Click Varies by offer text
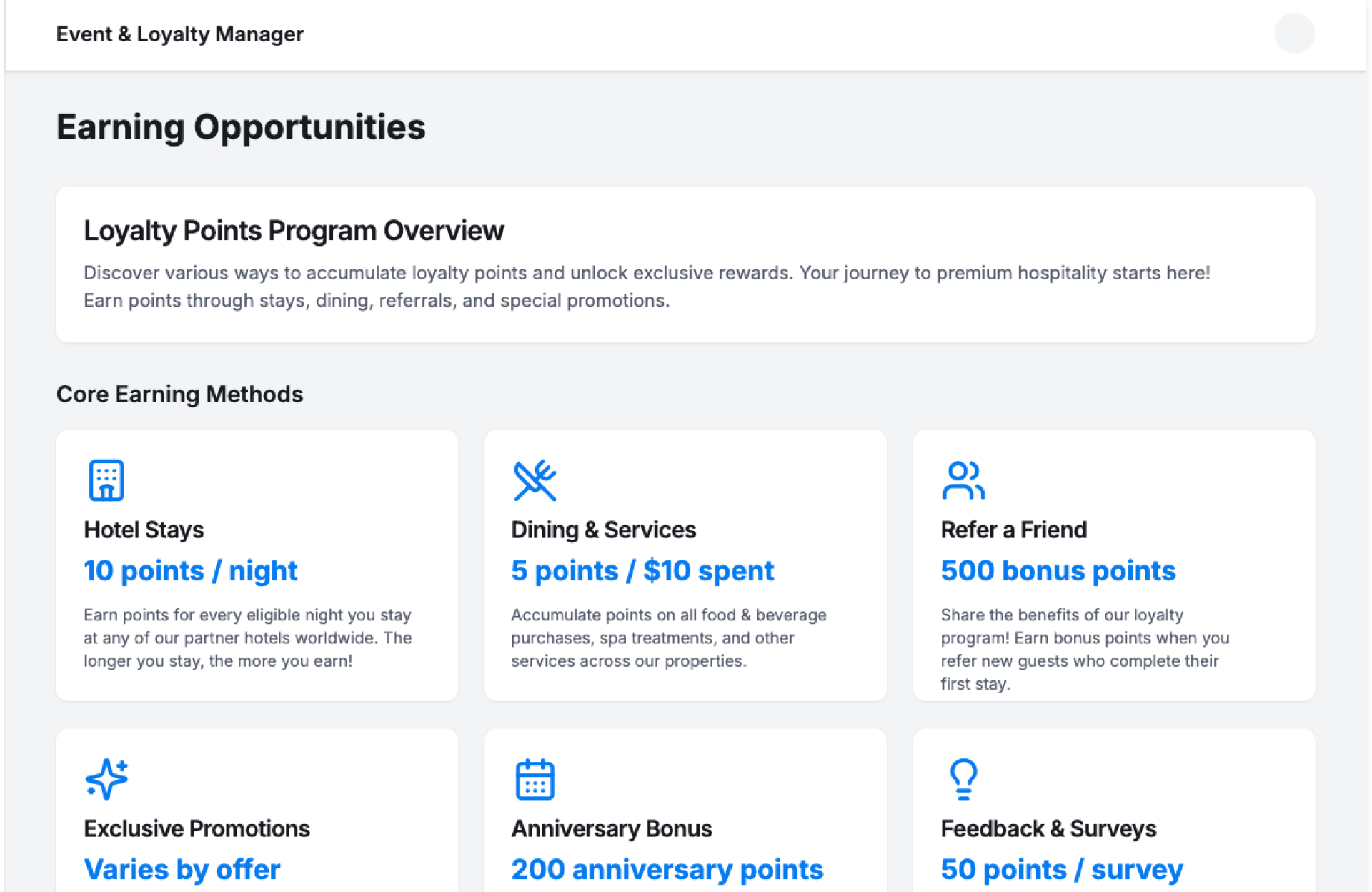This screenshot has width=1372, height=892. click(x=182, y=869)
